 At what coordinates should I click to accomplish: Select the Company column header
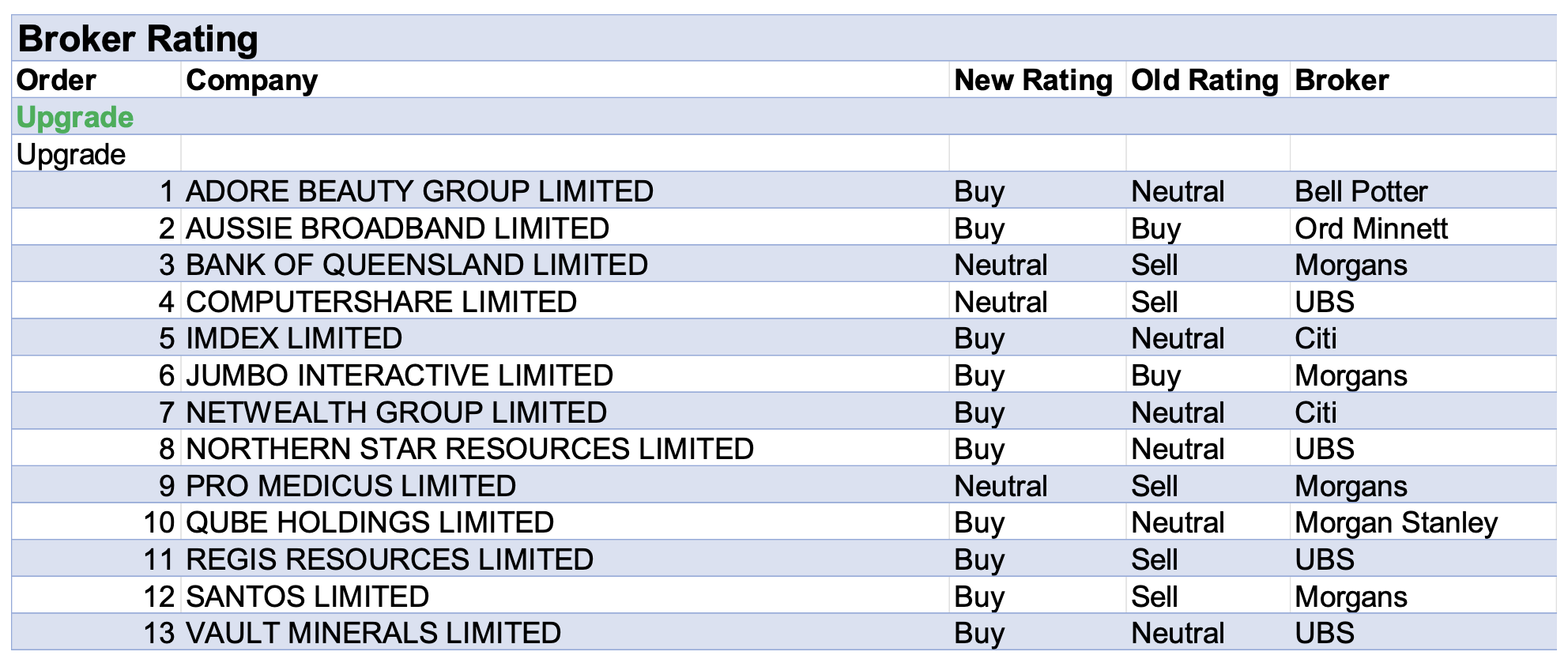pos(251,80)
